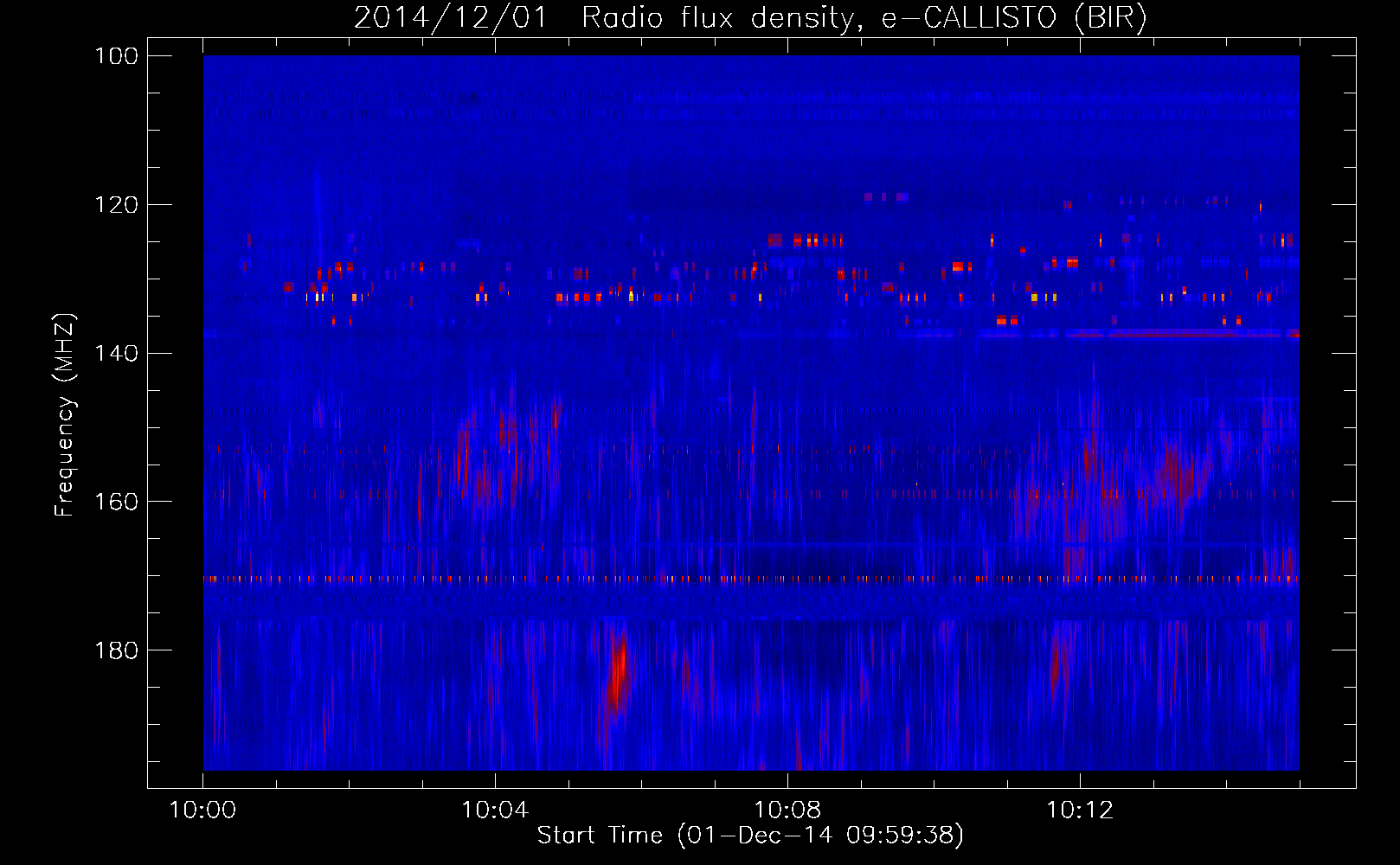Viewport: 1400px width, 865px height.
Task: Click the '180' frequency tick label
Action: click(x=116, y=650)
